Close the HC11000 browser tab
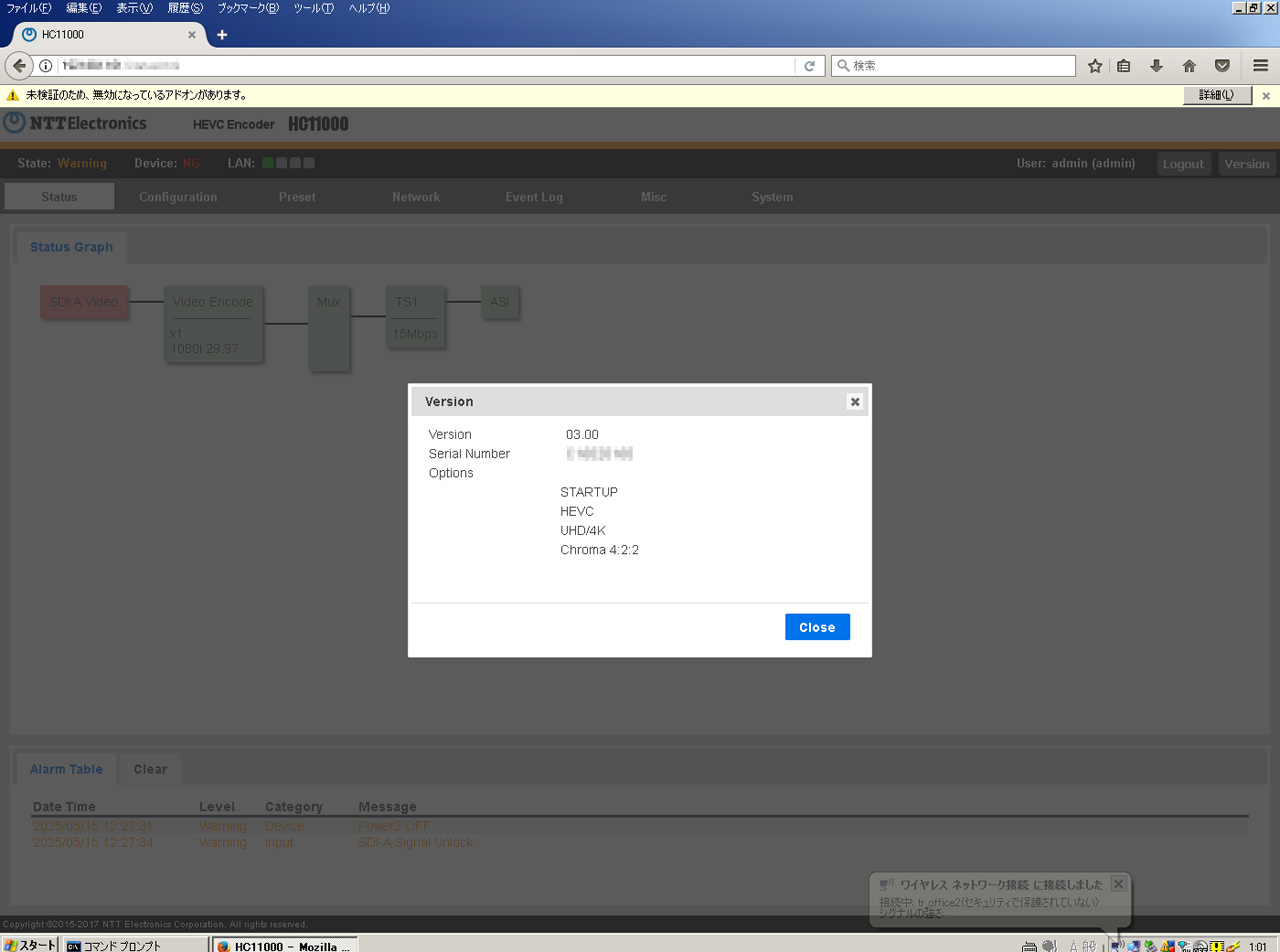 click(x=192, y=34)
